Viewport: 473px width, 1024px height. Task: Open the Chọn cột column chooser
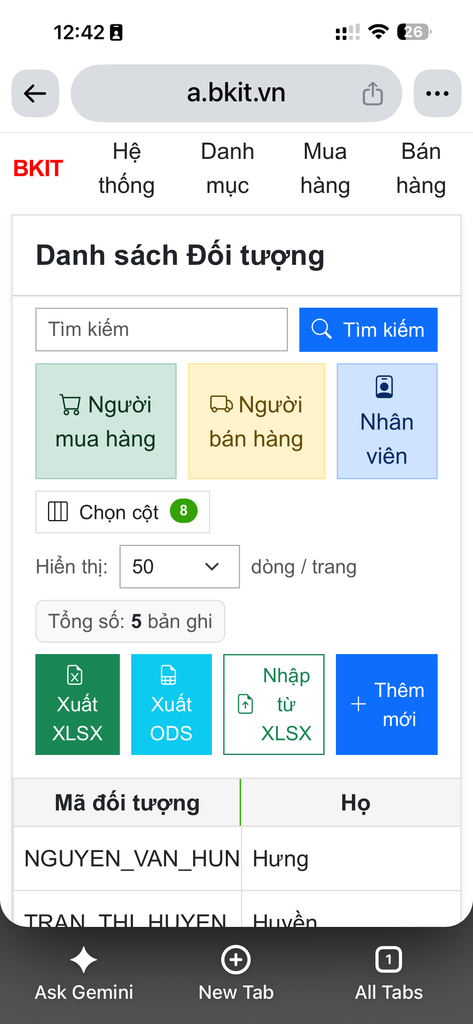(123, 512)
